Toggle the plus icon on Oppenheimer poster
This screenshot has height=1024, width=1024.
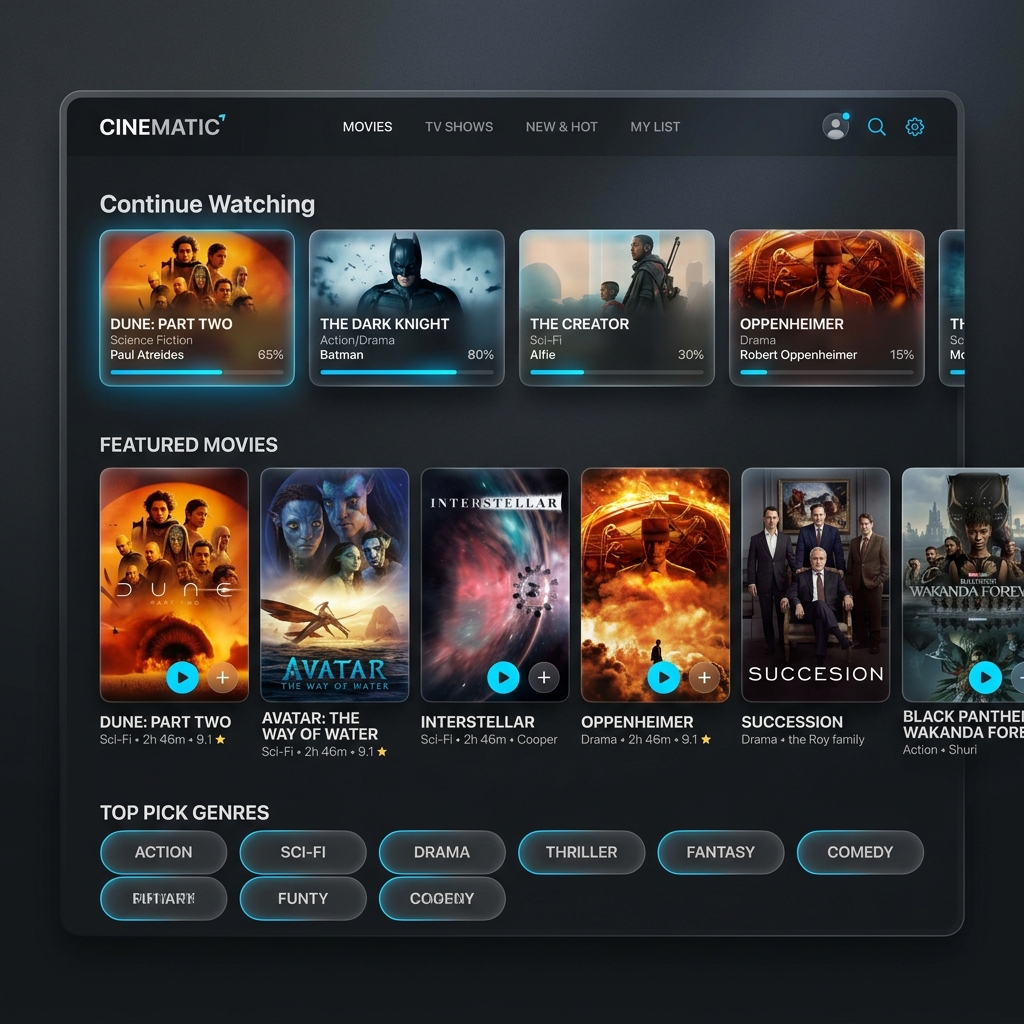click(x=704, y=677)
